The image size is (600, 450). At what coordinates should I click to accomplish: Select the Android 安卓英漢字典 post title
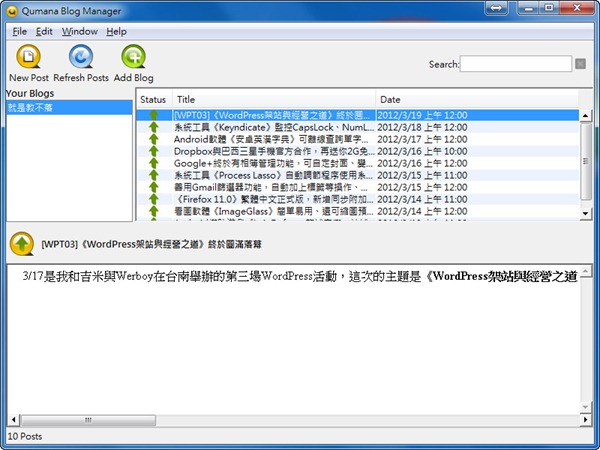[271, 139]
